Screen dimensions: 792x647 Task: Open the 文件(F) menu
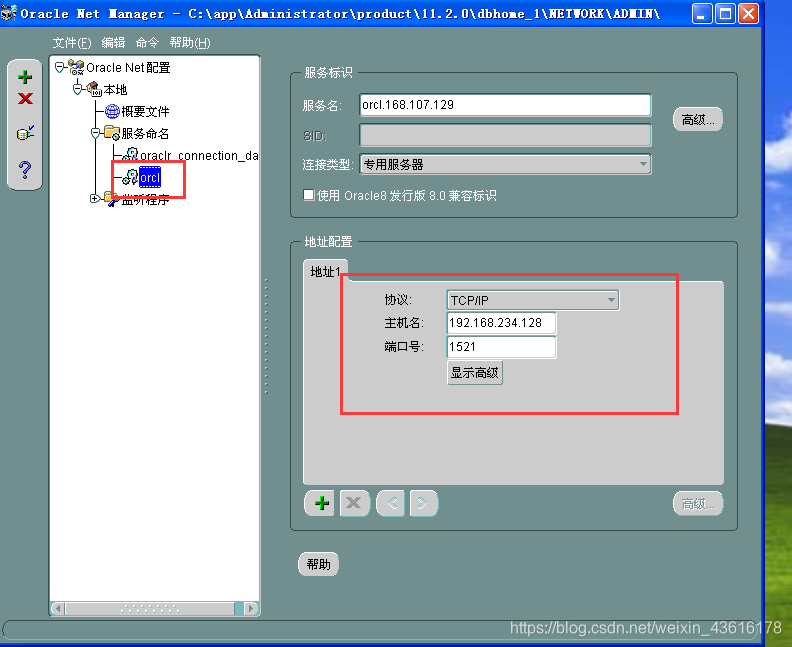pos(72,43)
